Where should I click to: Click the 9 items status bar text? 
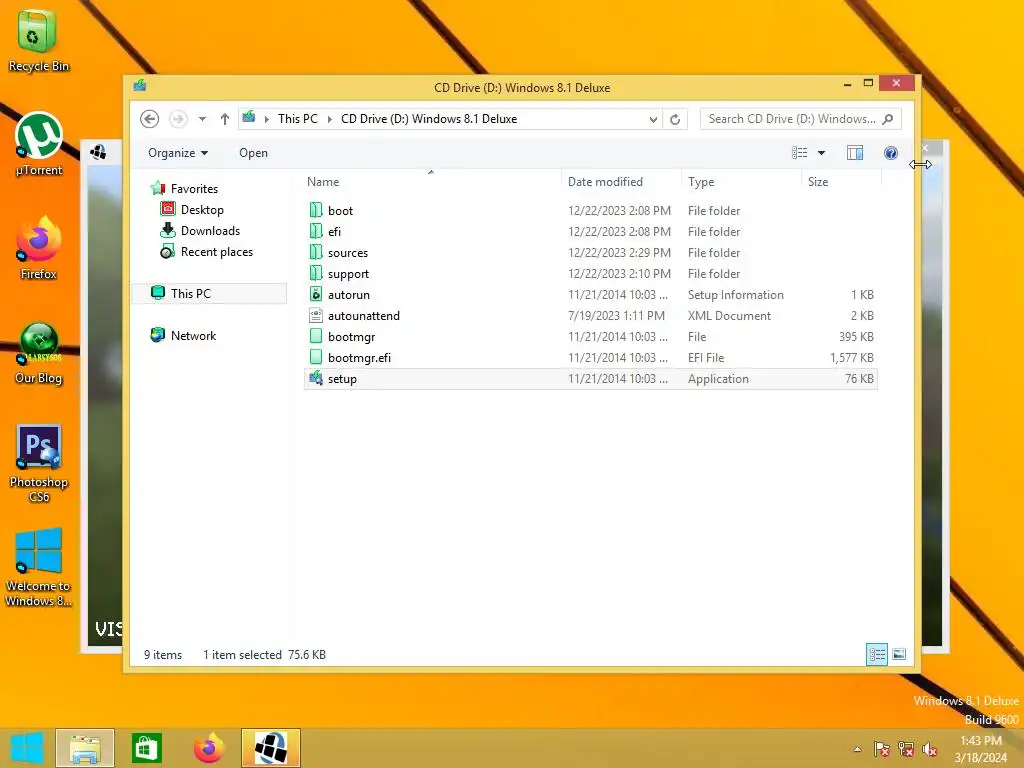[163, 654]
